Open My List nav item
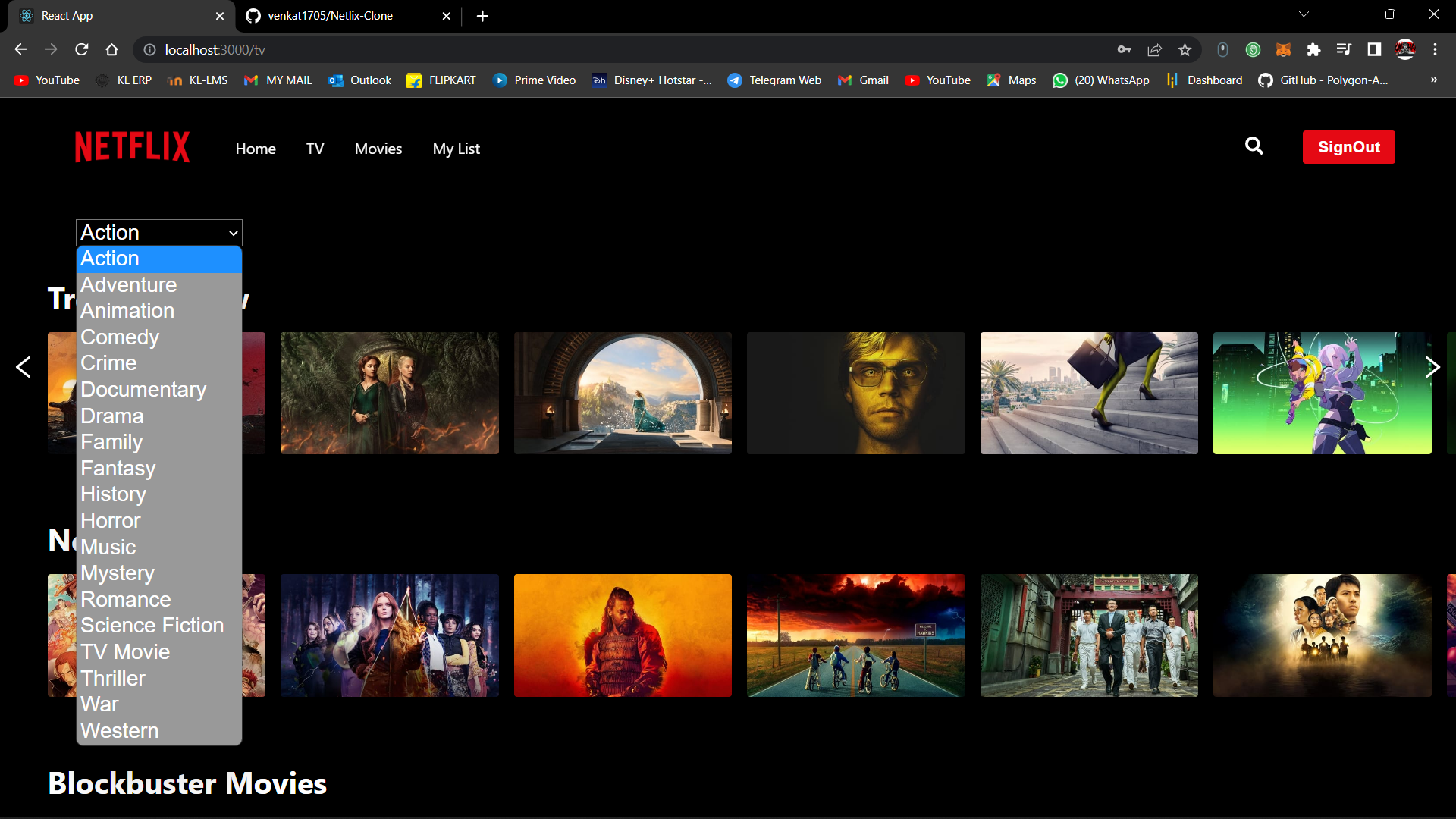1456x819 pixels. [457, 149]
